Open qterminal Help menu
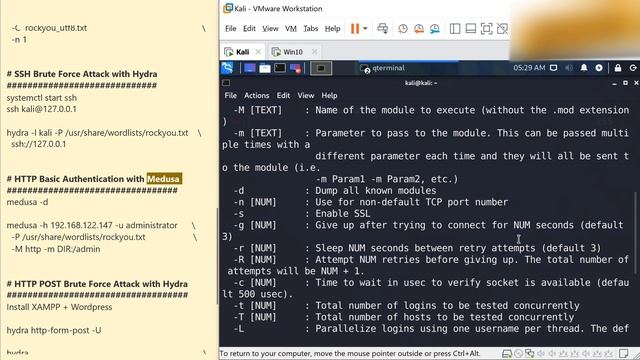640x360 pixels. (x=329, y=96)
